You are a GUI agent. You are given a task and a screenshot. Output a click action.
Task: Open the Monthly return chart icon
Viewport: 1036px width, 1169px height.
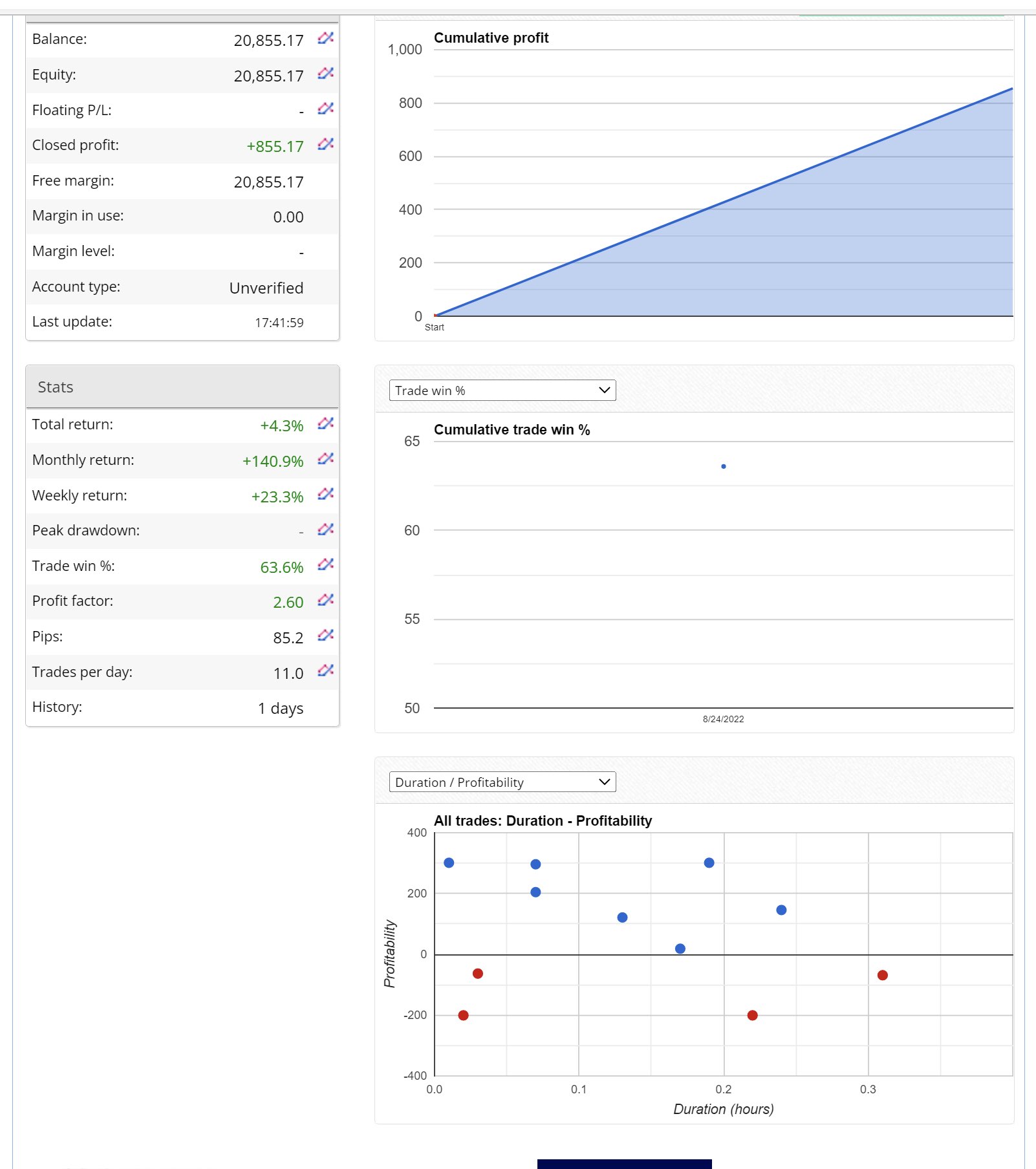(x=325, y=459)
